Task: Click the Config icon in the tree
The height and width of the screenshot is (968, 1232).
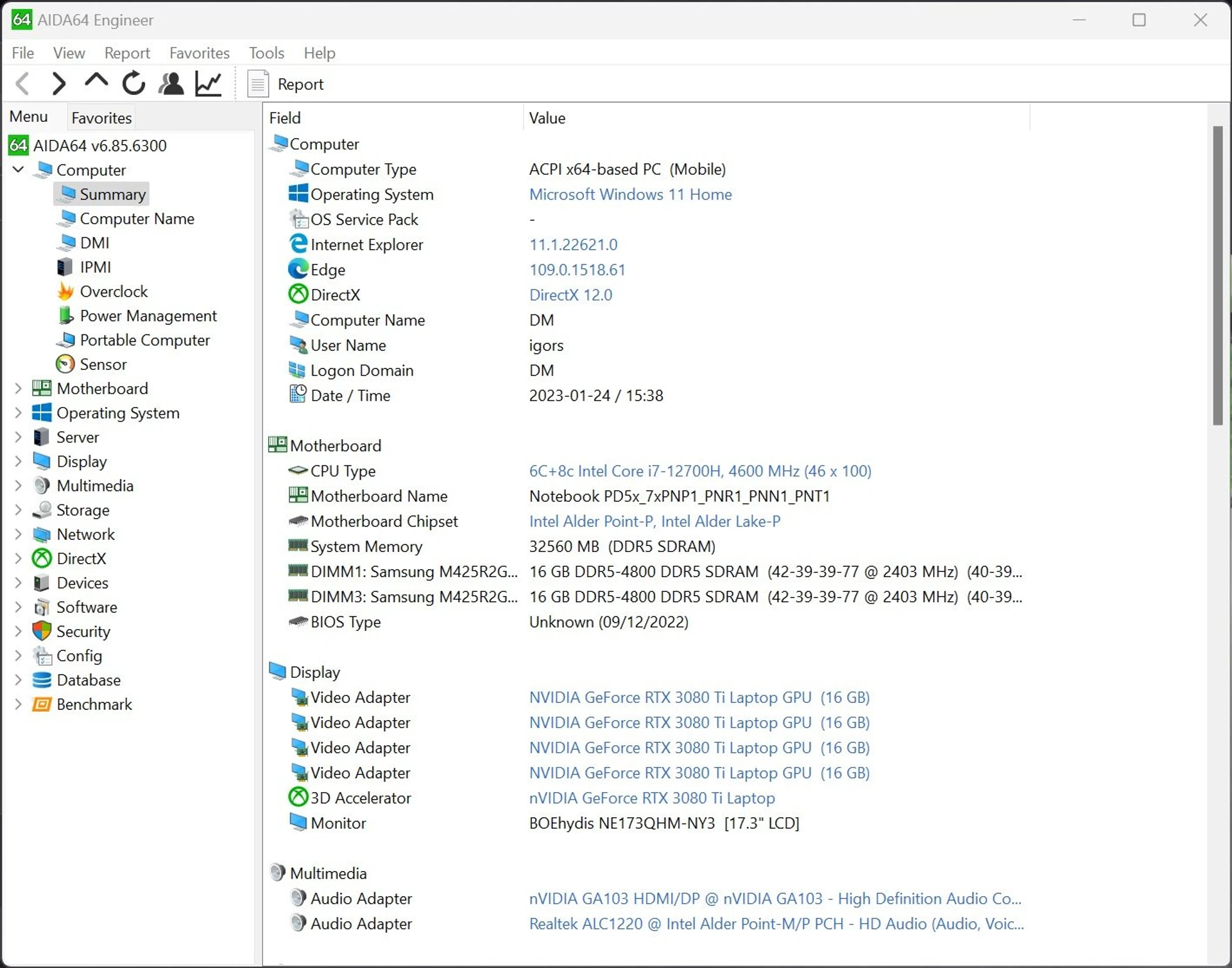Action: pos(42,656)
